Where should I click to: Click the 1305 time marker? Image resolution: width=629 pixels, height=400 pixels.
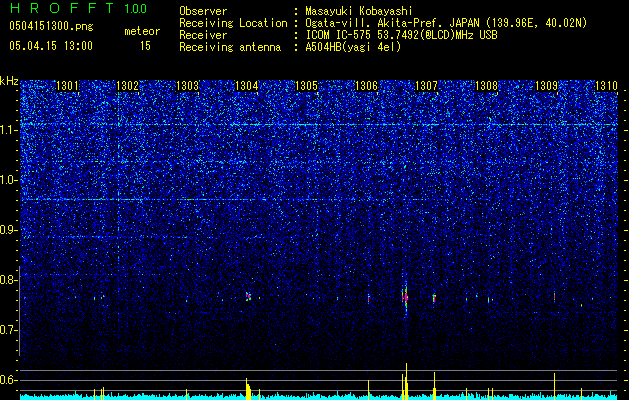pos(306,85)
